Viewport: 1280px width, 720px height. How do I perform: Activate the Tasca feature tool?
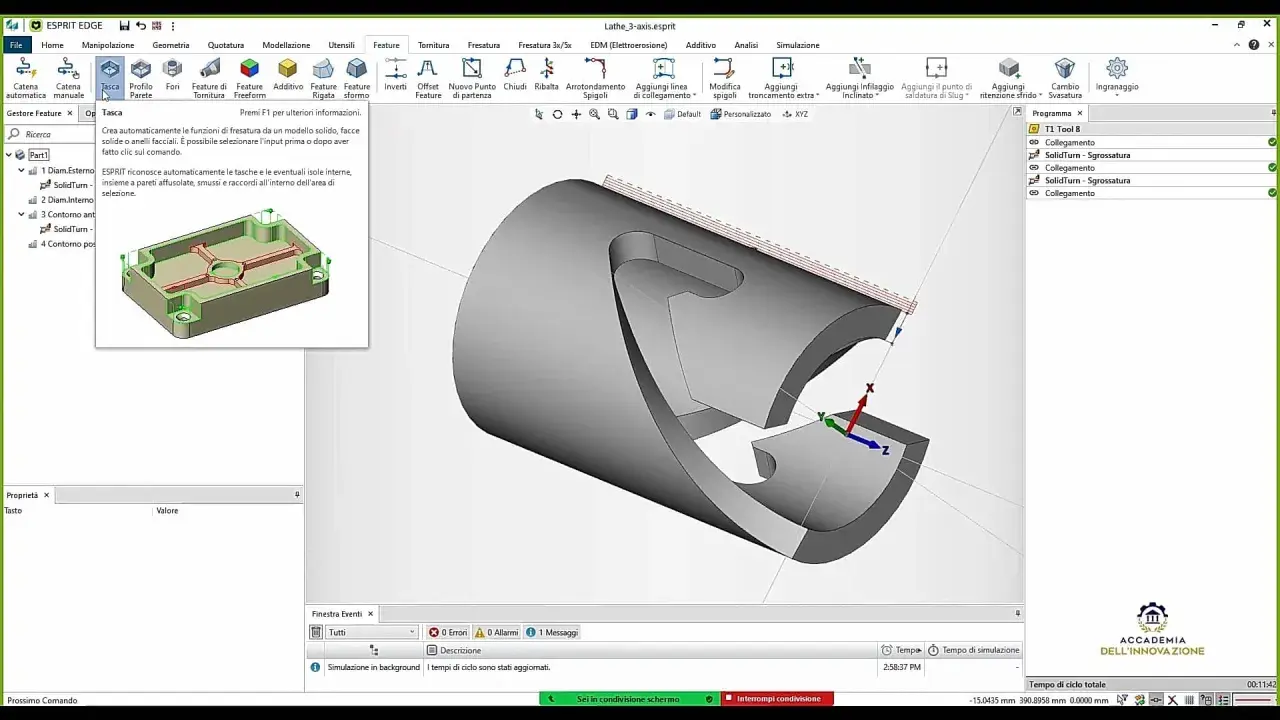pyautogui.click(x=110, y=78)
